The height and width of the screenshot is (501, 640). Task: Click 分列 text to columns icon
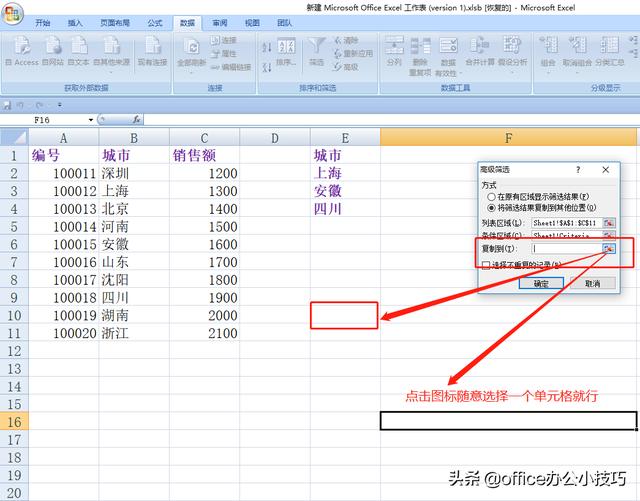(x=394, y=51)
